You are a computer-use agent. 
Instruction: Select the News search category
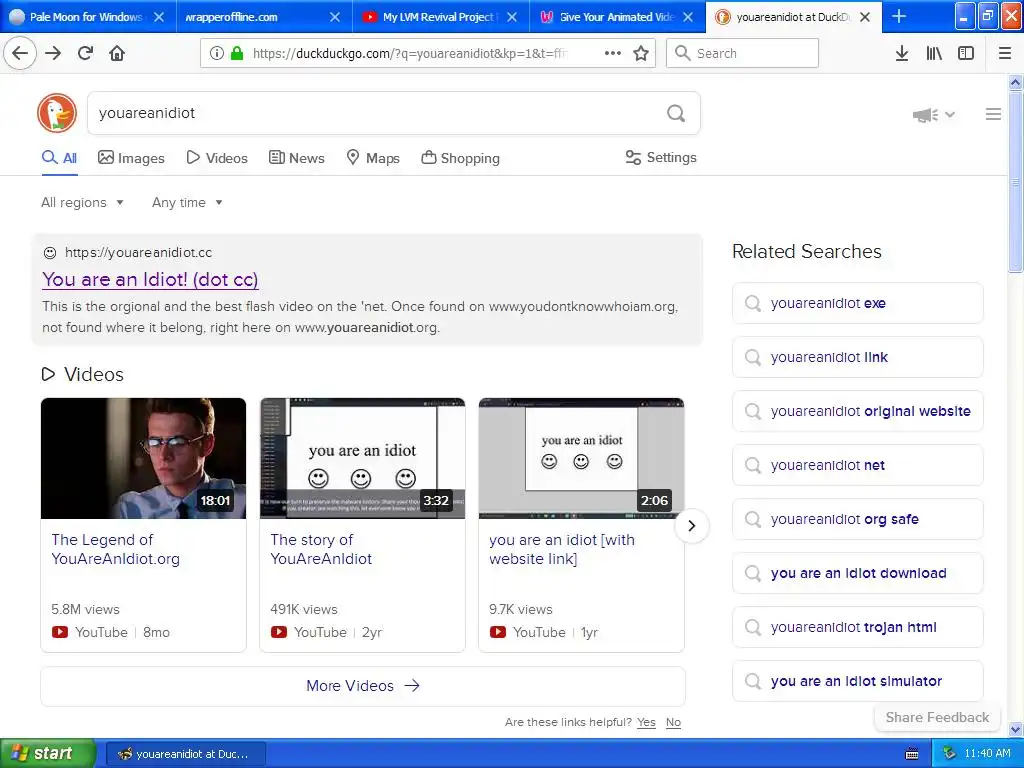tap(297, 158)
